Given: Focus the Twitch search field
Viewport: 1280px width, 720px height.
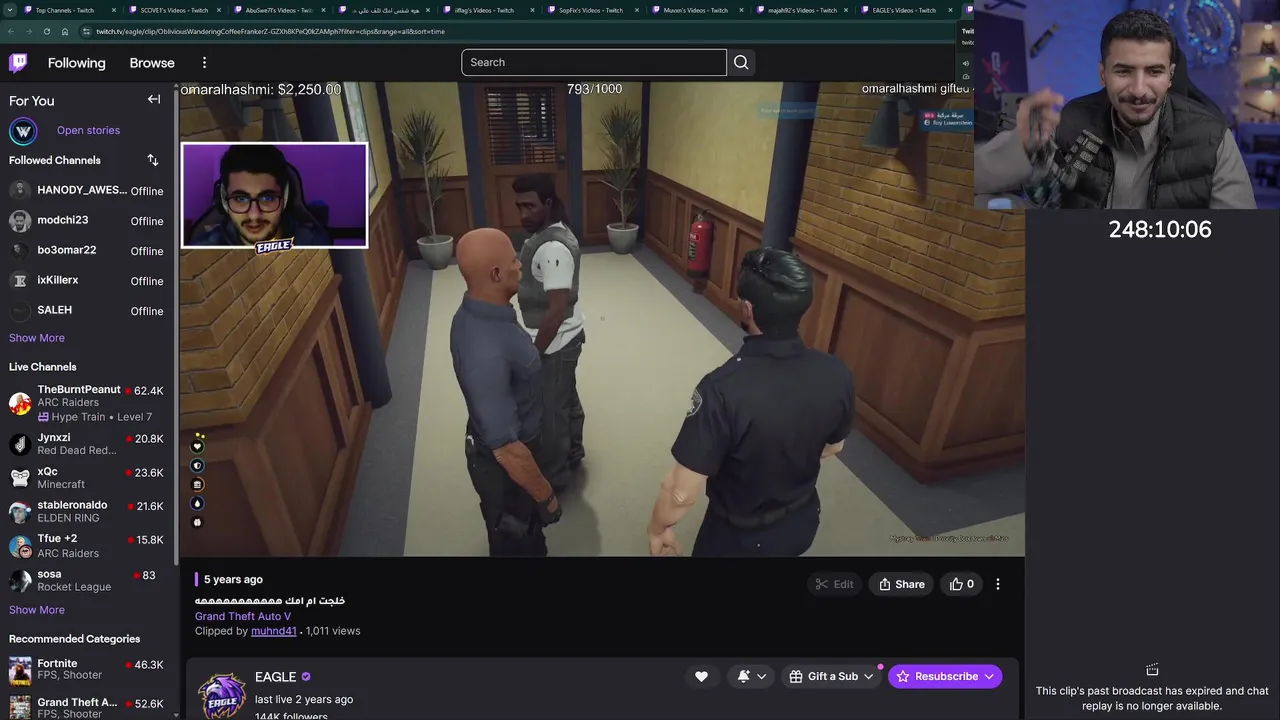Looking at the screenshot, I should [x=594, y=62].
